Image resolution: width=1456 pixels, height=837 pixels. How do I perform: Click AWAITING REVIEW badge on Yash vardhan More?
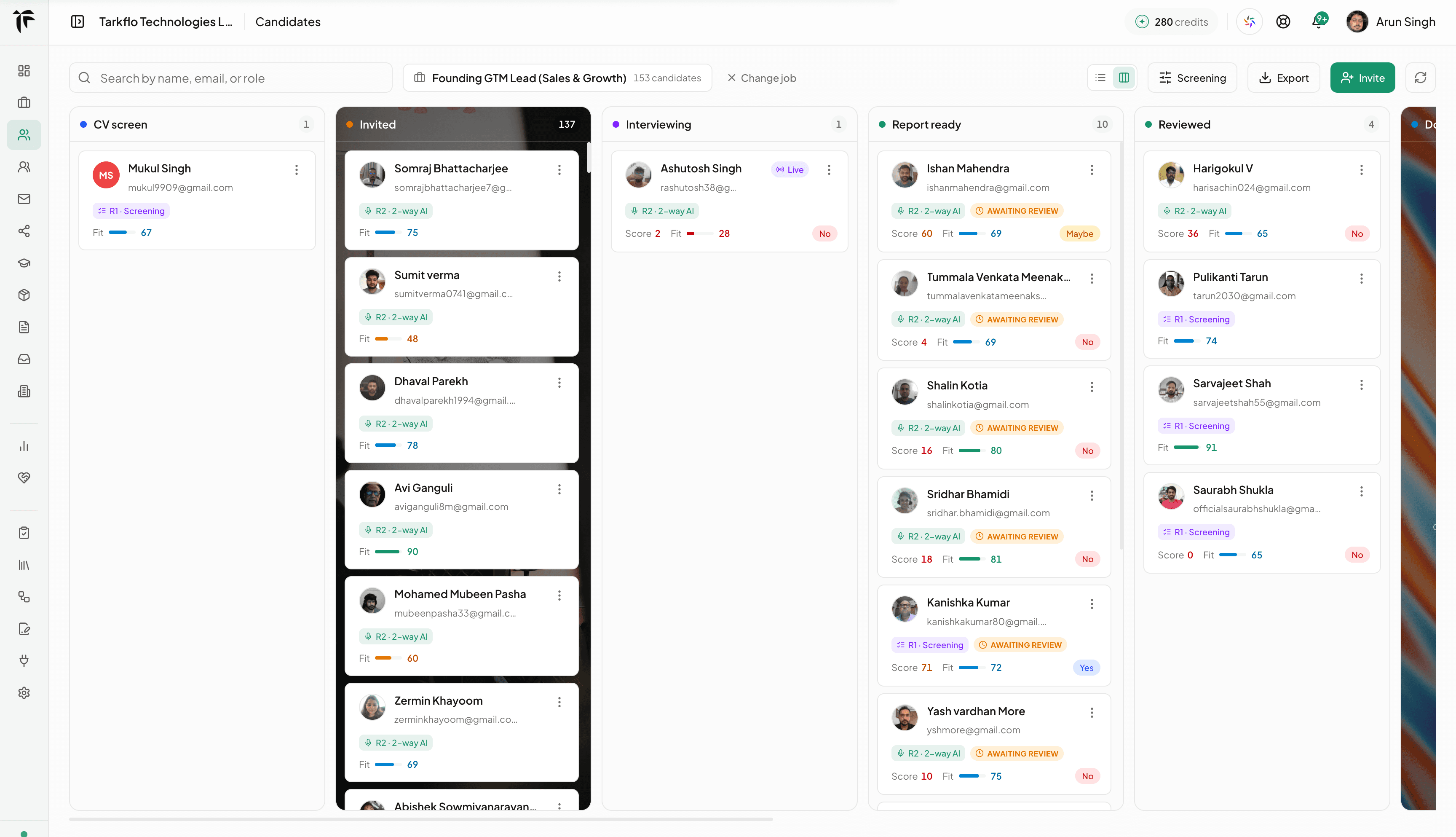(x=1017, y=753)
